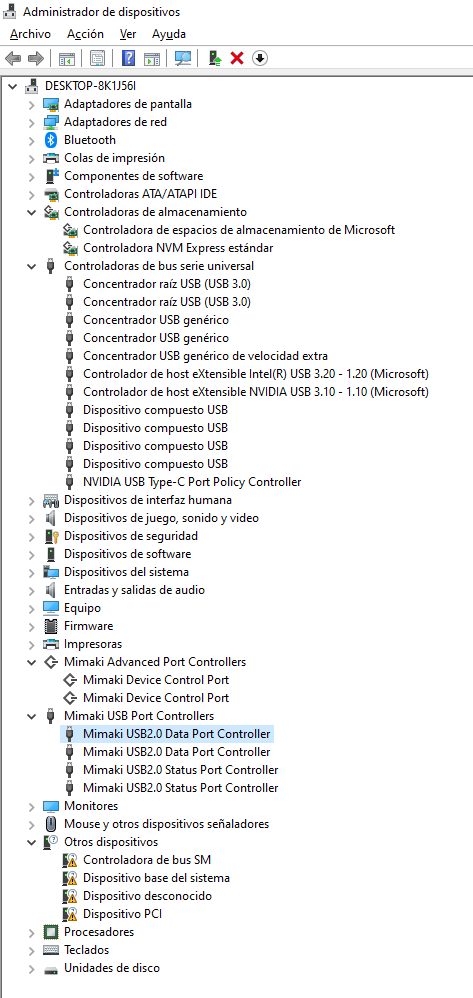Click the Bluetooth category icon
The image size is (473, 998).
[51, 140]
